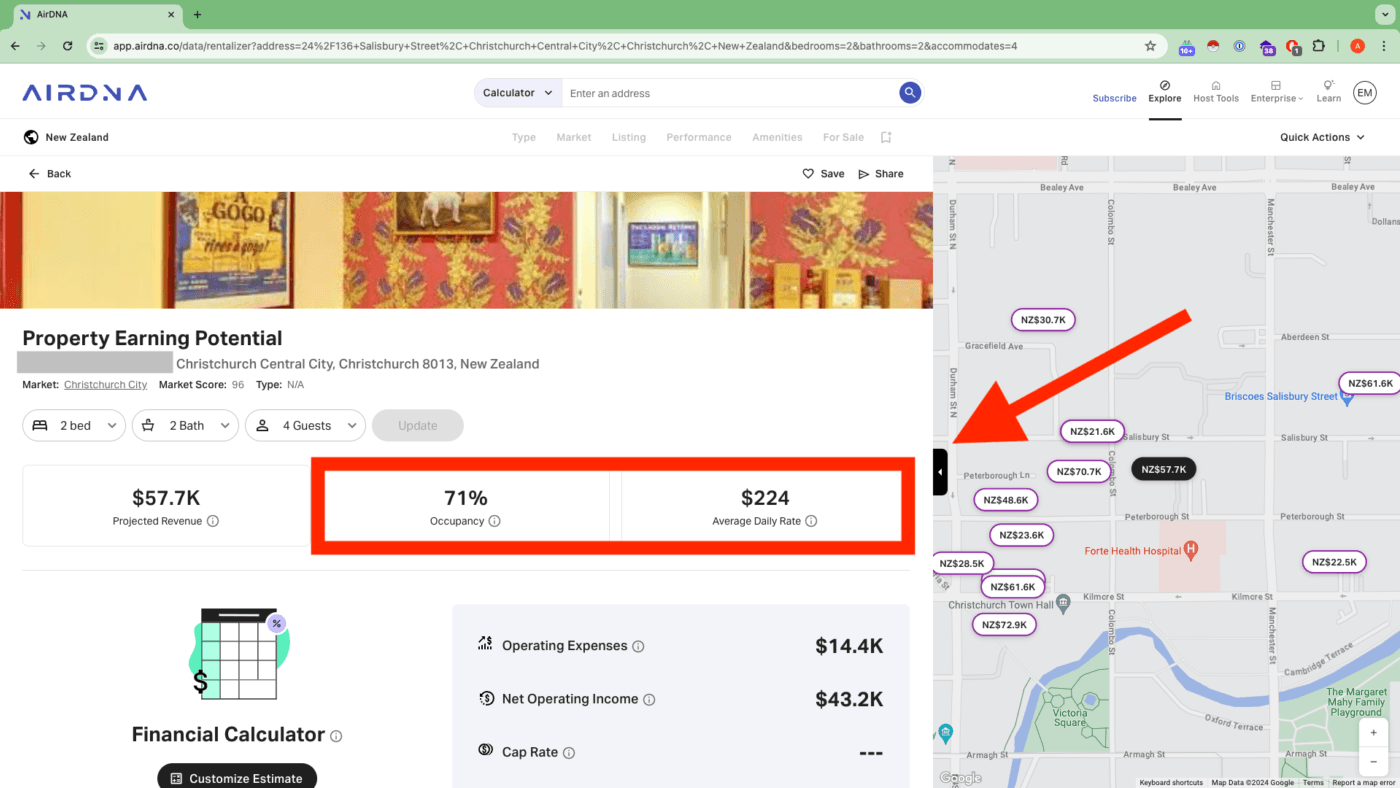This screenshot has width=1400, height=788.
Task: Click the AirDNA logo
Action: pos(84,91)
